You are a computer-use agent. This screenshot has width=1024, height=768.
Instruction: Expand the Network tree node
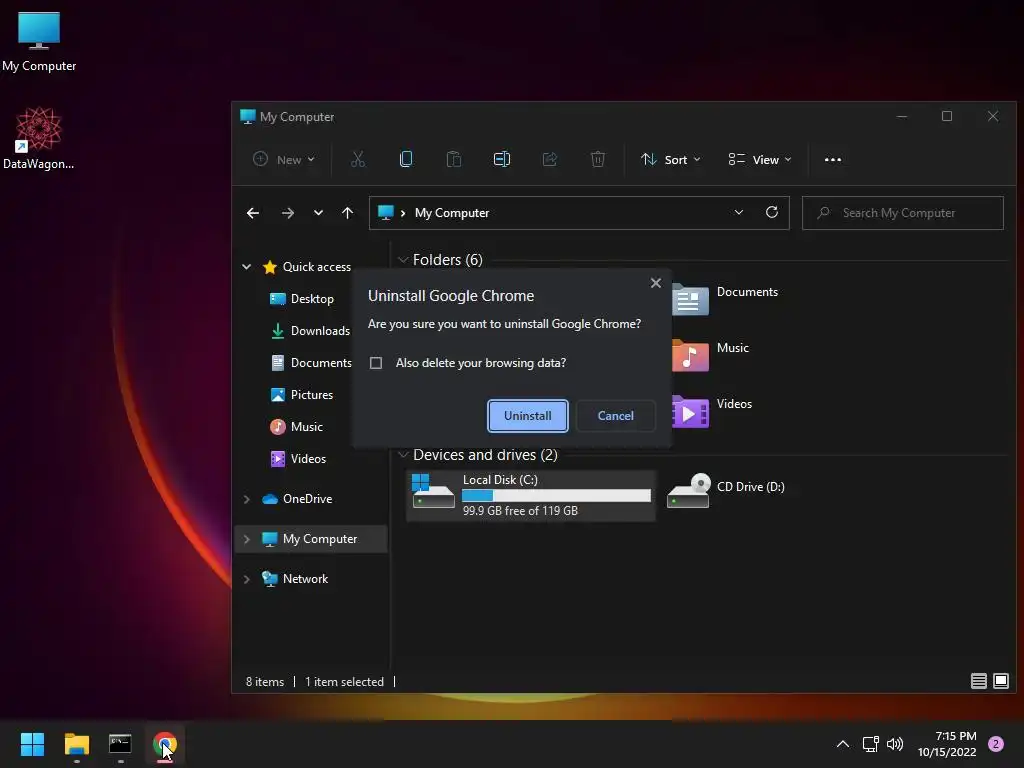(x=247, y=579)
